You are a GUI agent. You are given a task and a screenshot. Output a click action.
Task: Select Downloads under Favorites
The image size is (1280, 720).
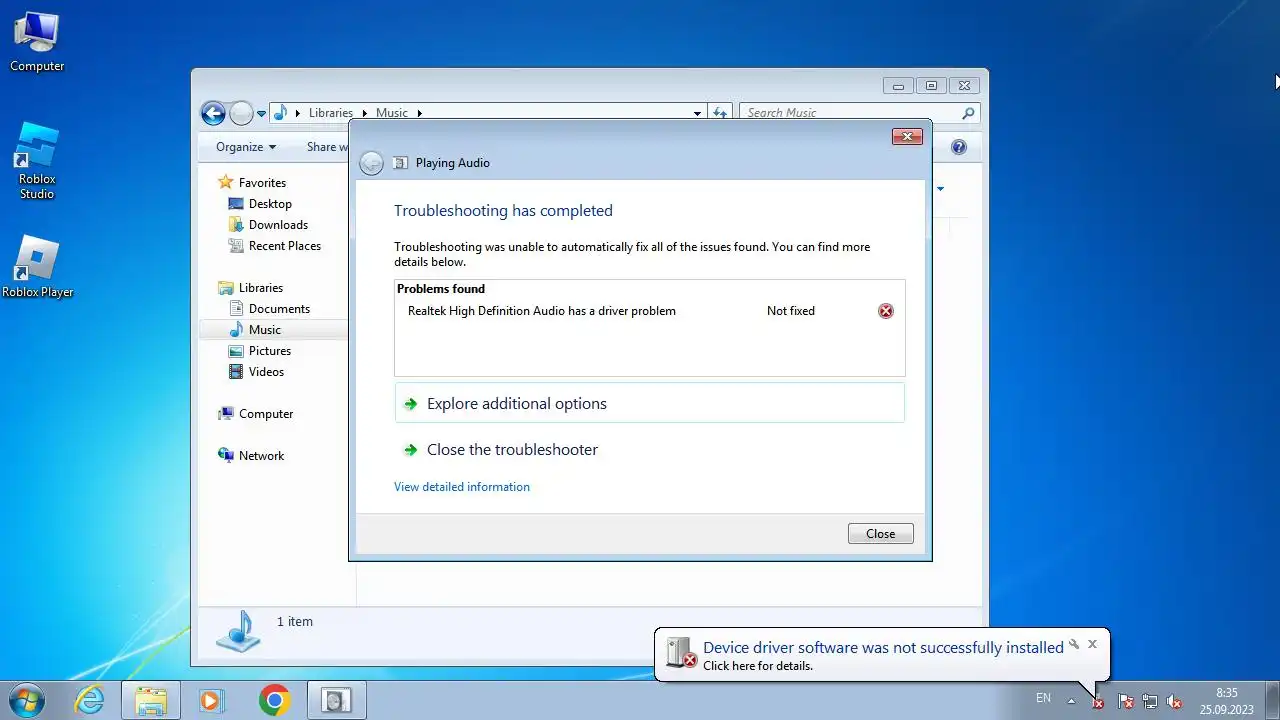(x=278, y=225)
